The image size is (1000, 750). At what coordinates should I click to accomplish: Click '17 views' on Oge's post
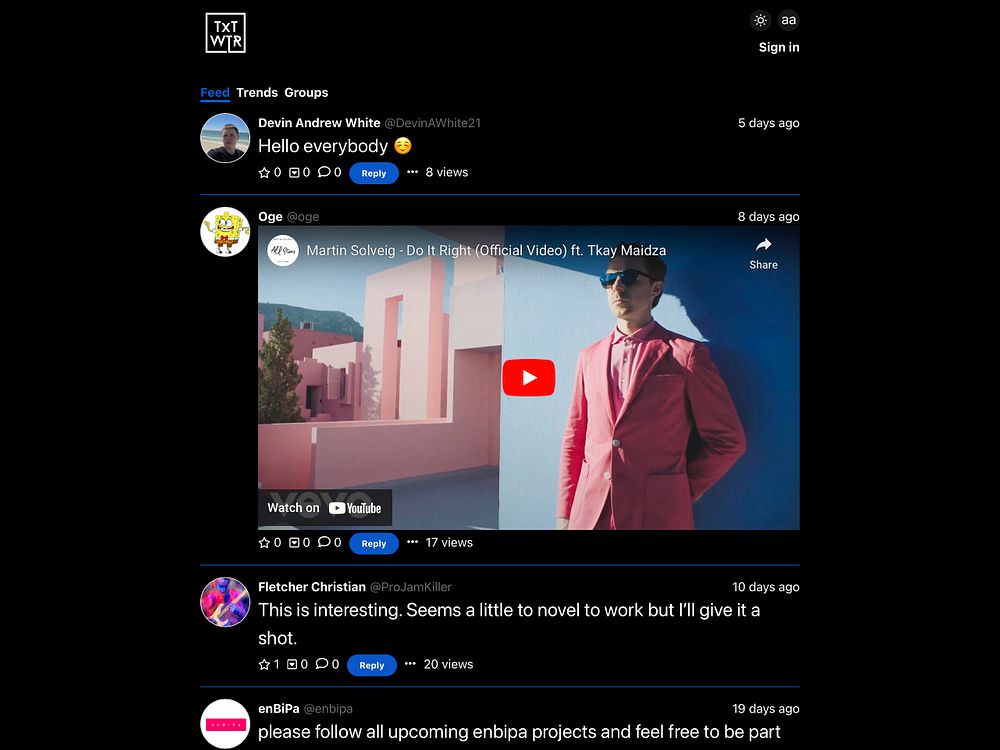click(449, 543)
